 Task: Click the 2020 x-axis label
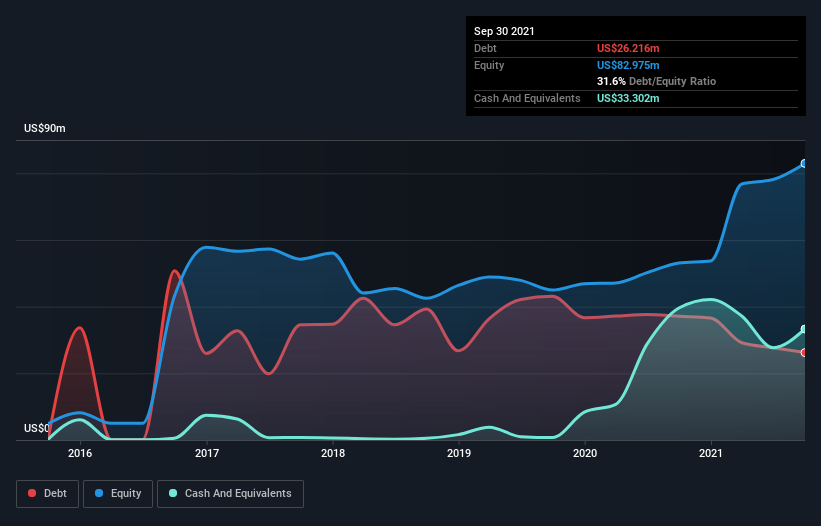coord(585,453)
